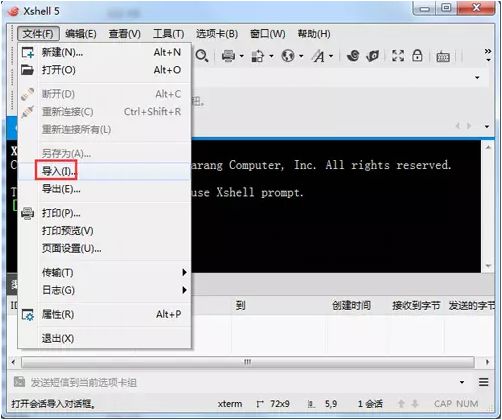Open the send bar target dropdown arrow
Screen dimensions: 502x420
462,382
